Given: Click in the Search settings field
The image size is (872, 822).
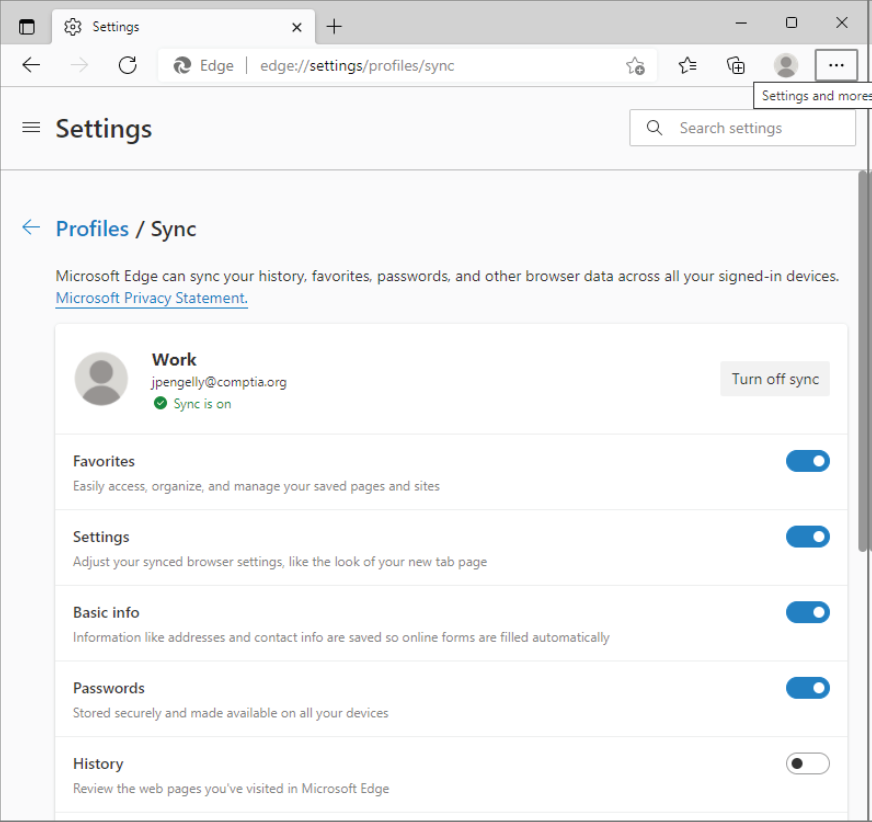Looking at the screenshot, I should [x=742, y=128].
